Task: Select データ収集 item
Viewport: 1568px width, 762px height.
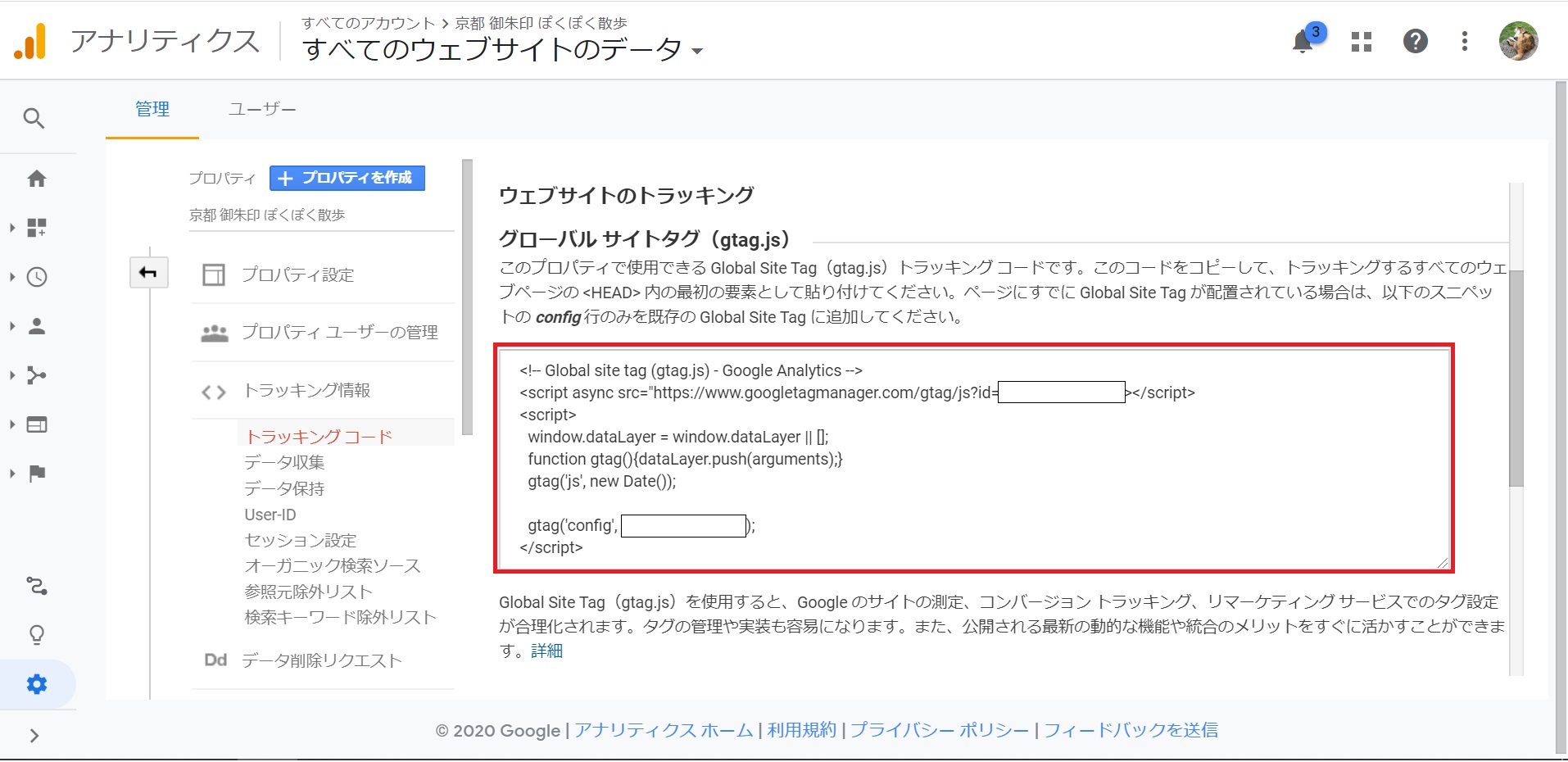Action: click(x=284, y=462)
